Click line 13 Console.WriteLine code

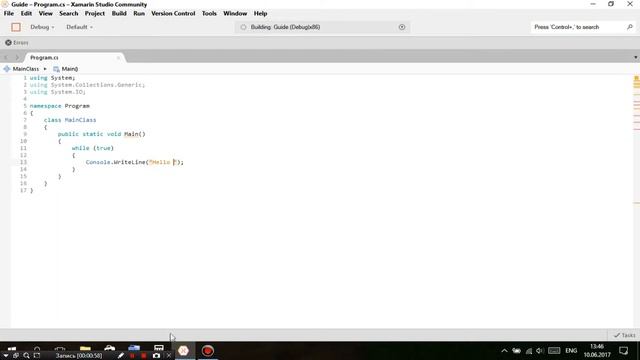point(135,162)
